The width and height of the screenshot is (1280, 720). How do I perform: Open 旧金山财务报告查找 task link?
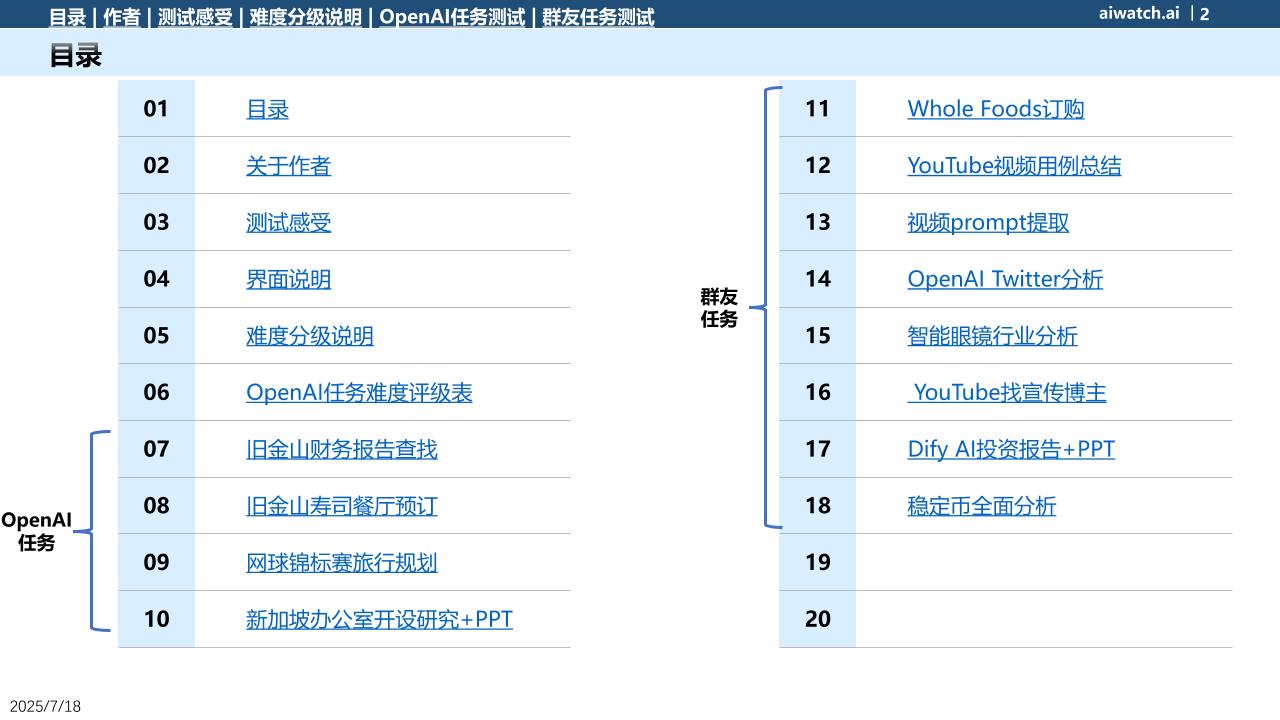pos(341,450)
